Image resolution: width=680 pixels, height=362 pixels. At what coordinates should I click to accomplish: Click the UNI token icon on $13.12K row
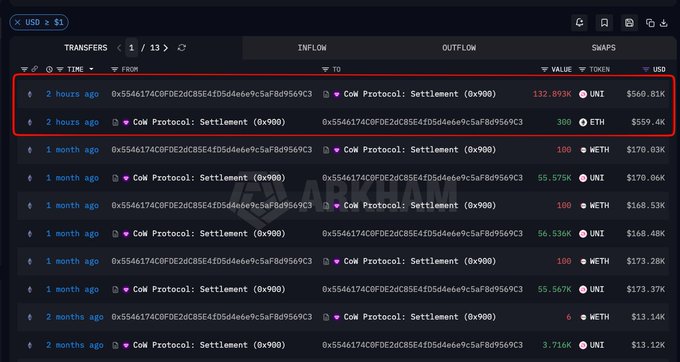click(583, 345)
